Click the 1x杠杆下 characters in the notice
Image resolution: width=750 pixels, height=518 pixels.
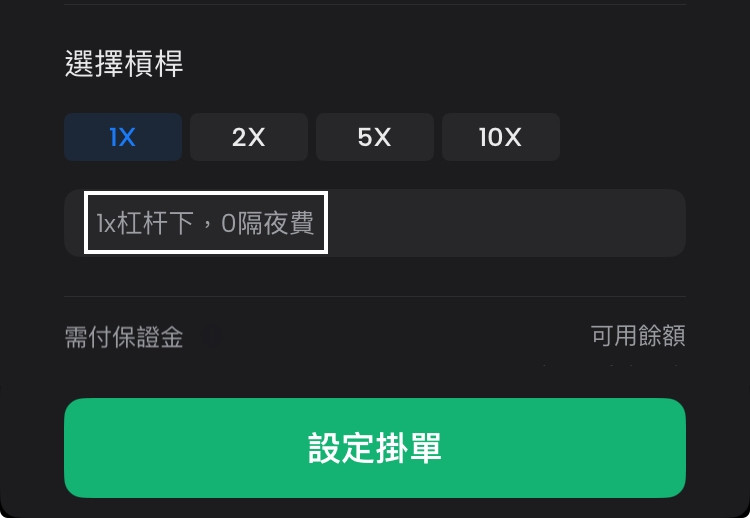click(145, 223)
